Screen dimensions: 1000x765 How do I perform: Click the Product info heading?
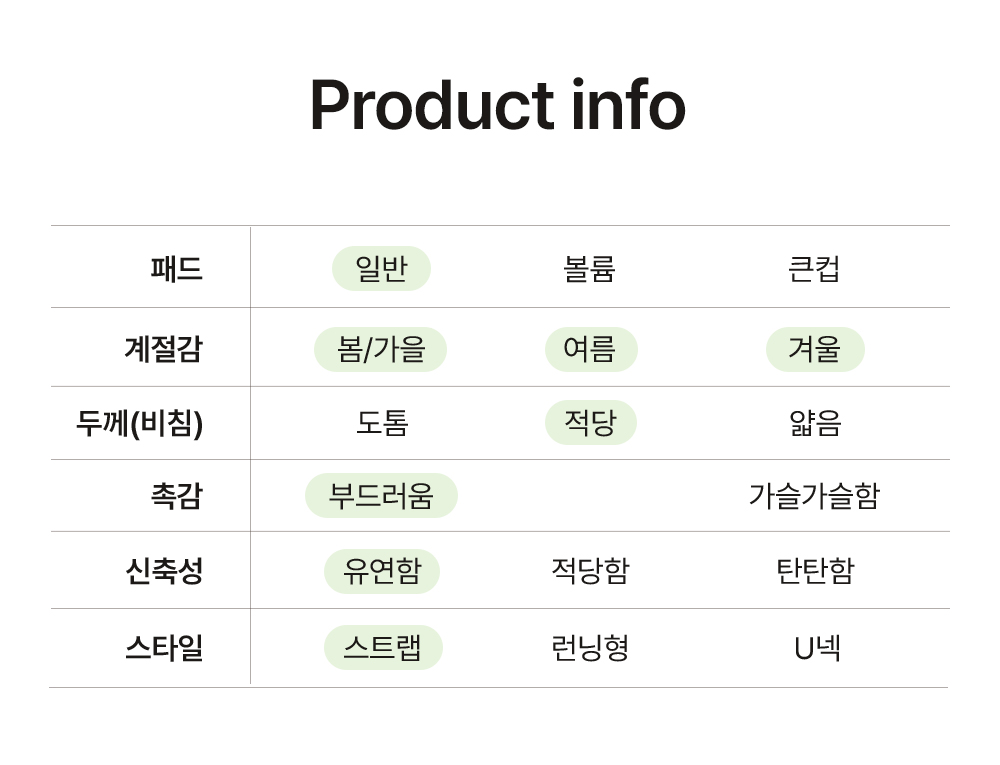pyautogui.click(x=498, y=105)
